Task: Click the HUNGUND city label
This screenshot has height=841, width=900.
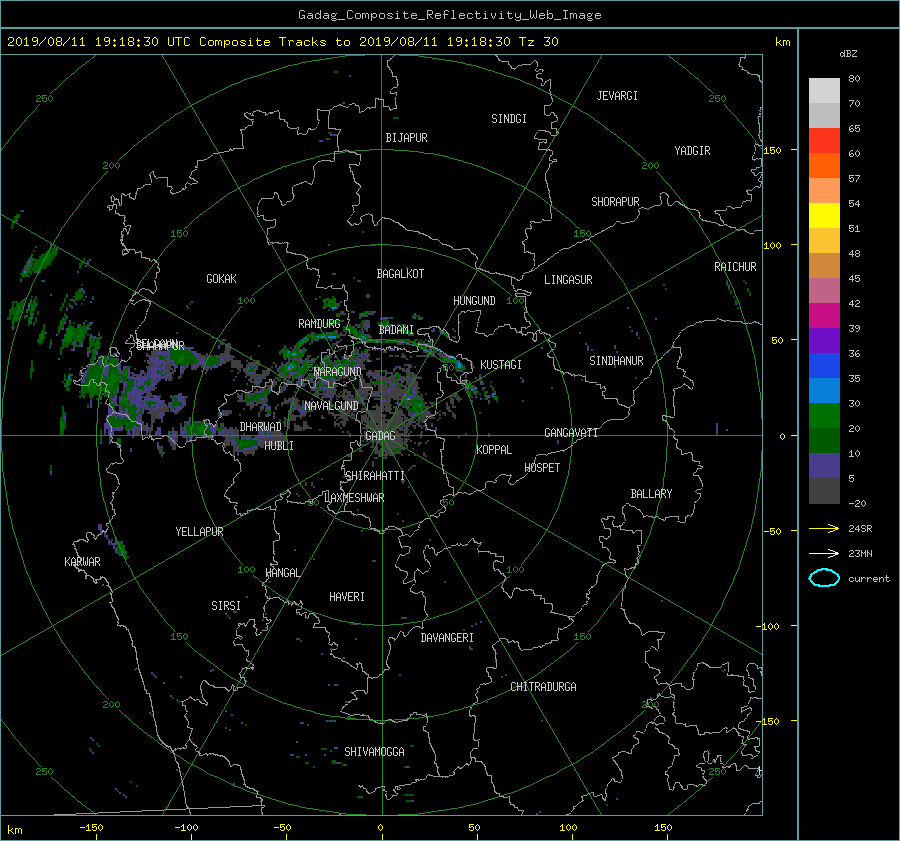Action: click(474, 301)
